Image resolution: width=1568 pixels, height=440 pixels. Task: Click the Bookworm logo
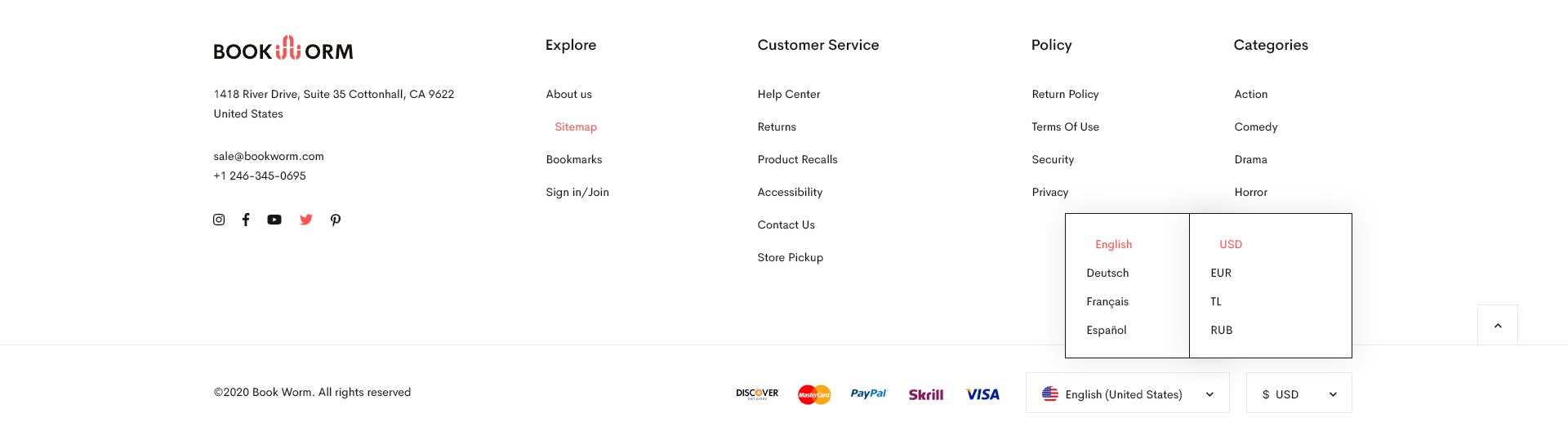[x=283, y=49]
